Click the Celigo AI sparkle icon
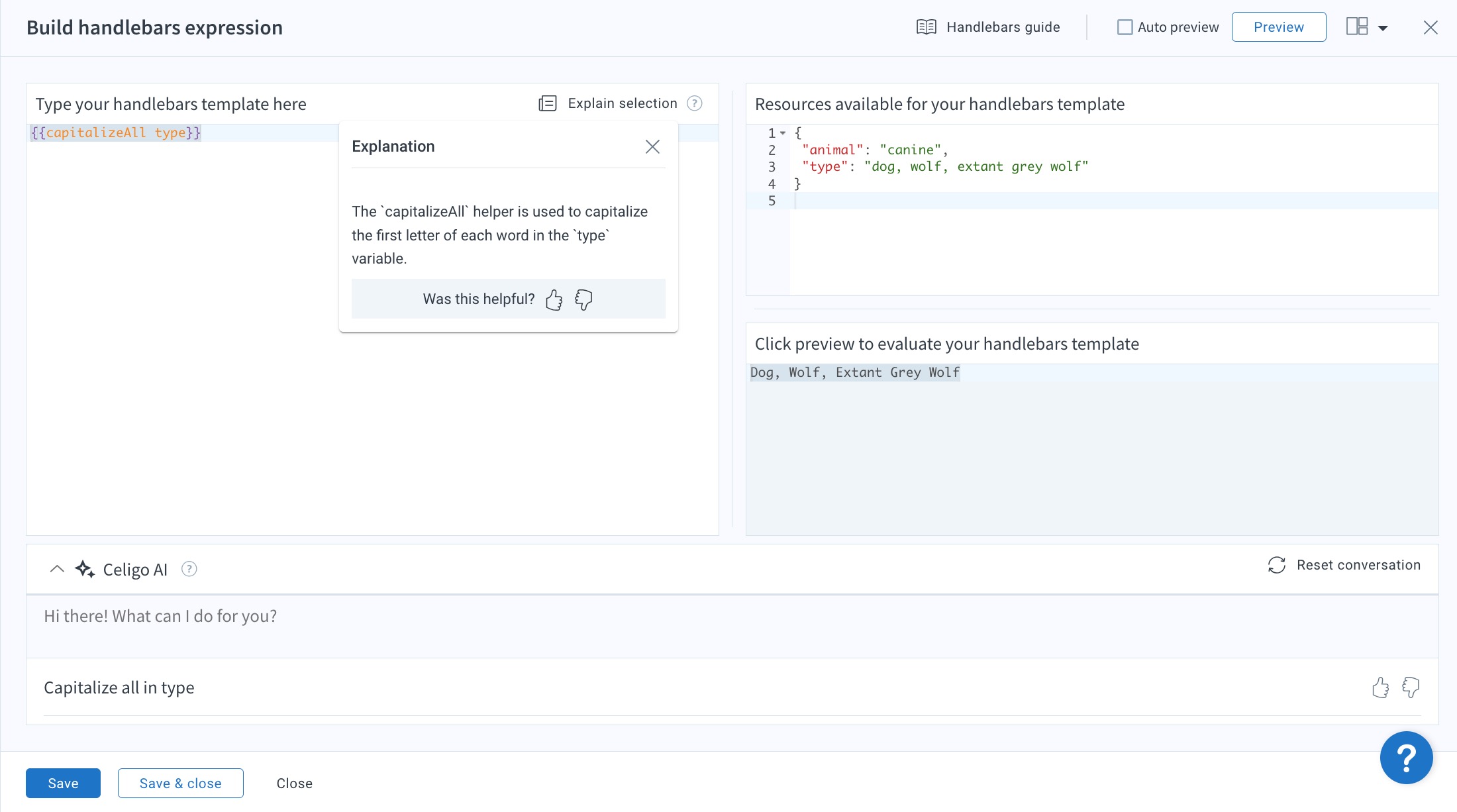The image size is (1457, 812). [x=85, y=569]
